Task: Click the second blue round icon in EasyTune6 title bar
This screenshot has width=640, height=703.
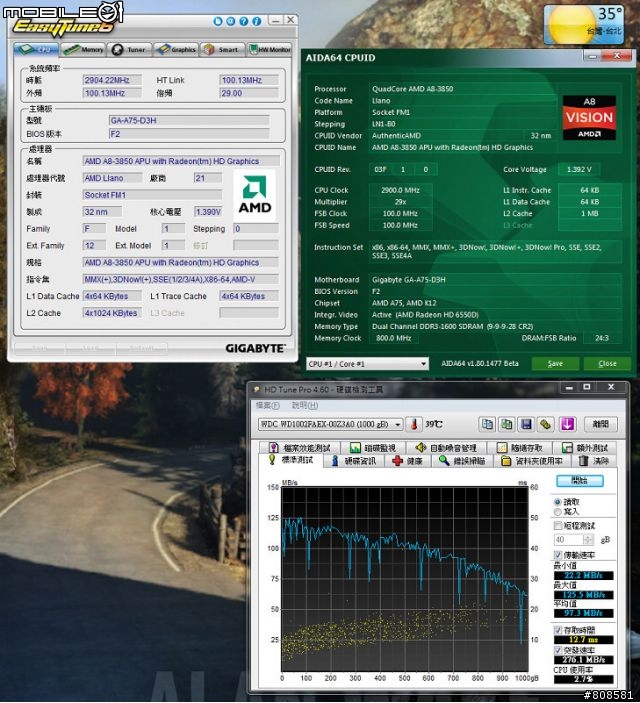Action: pos(231,21)
